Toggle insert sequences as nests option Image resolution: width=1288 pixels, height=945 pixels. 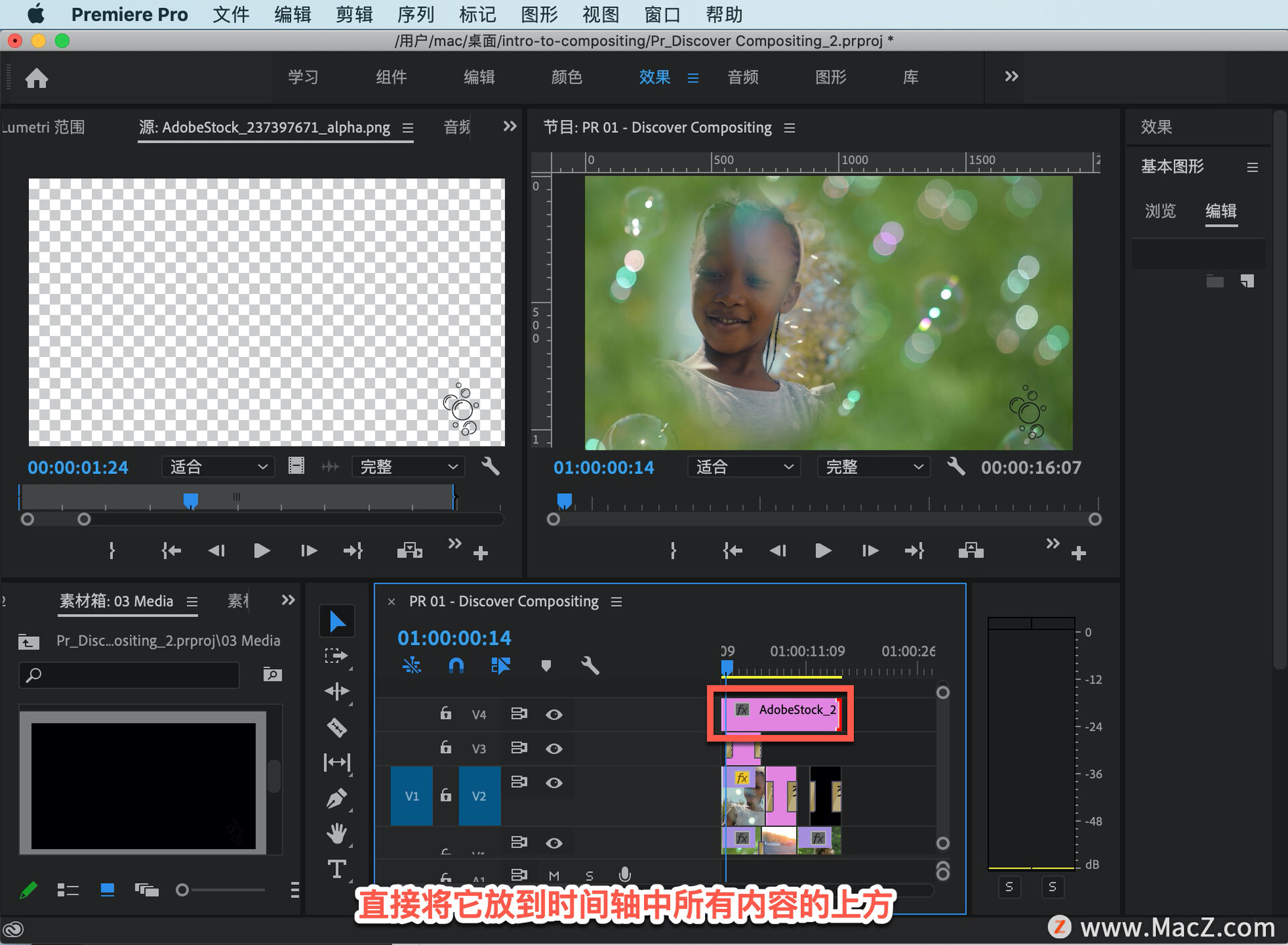coord(411,666)
